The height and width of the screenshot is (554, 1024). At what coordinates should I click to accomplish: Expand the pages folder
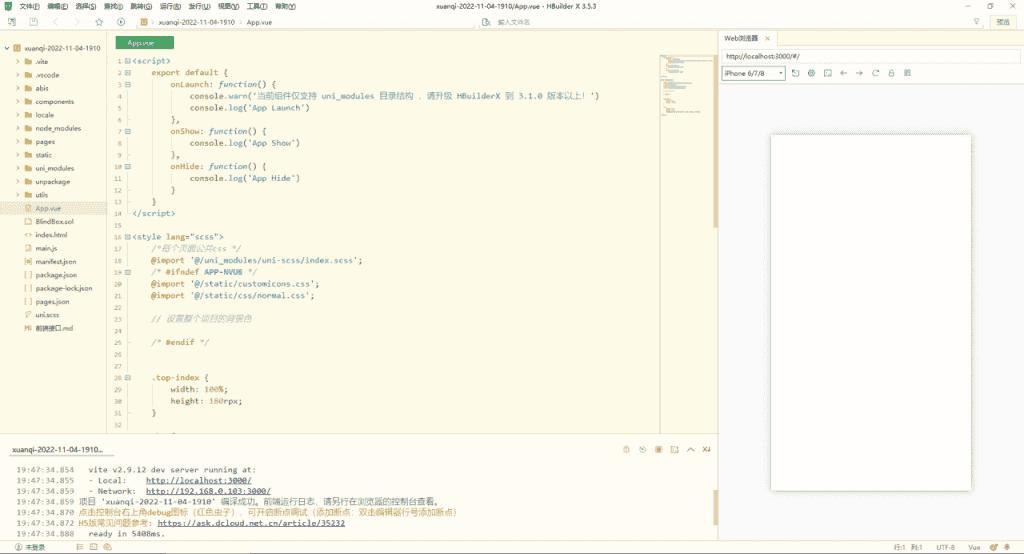click(18, 142)
